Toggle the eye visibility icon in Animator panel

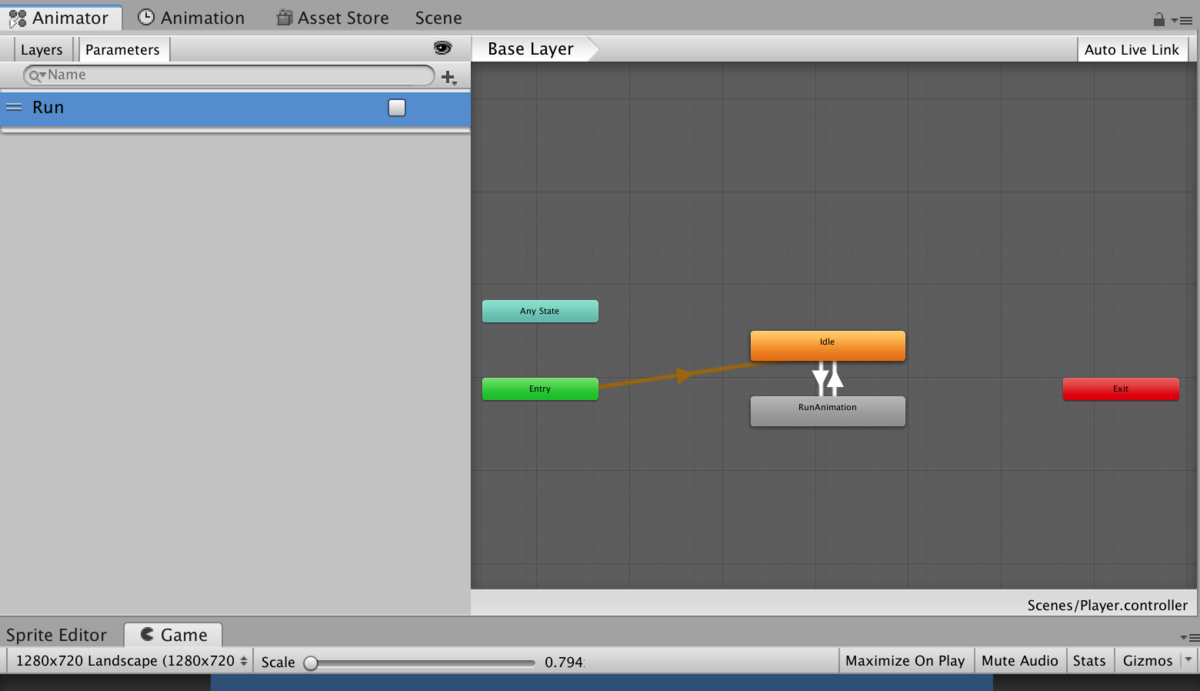[x=443, y=48]
